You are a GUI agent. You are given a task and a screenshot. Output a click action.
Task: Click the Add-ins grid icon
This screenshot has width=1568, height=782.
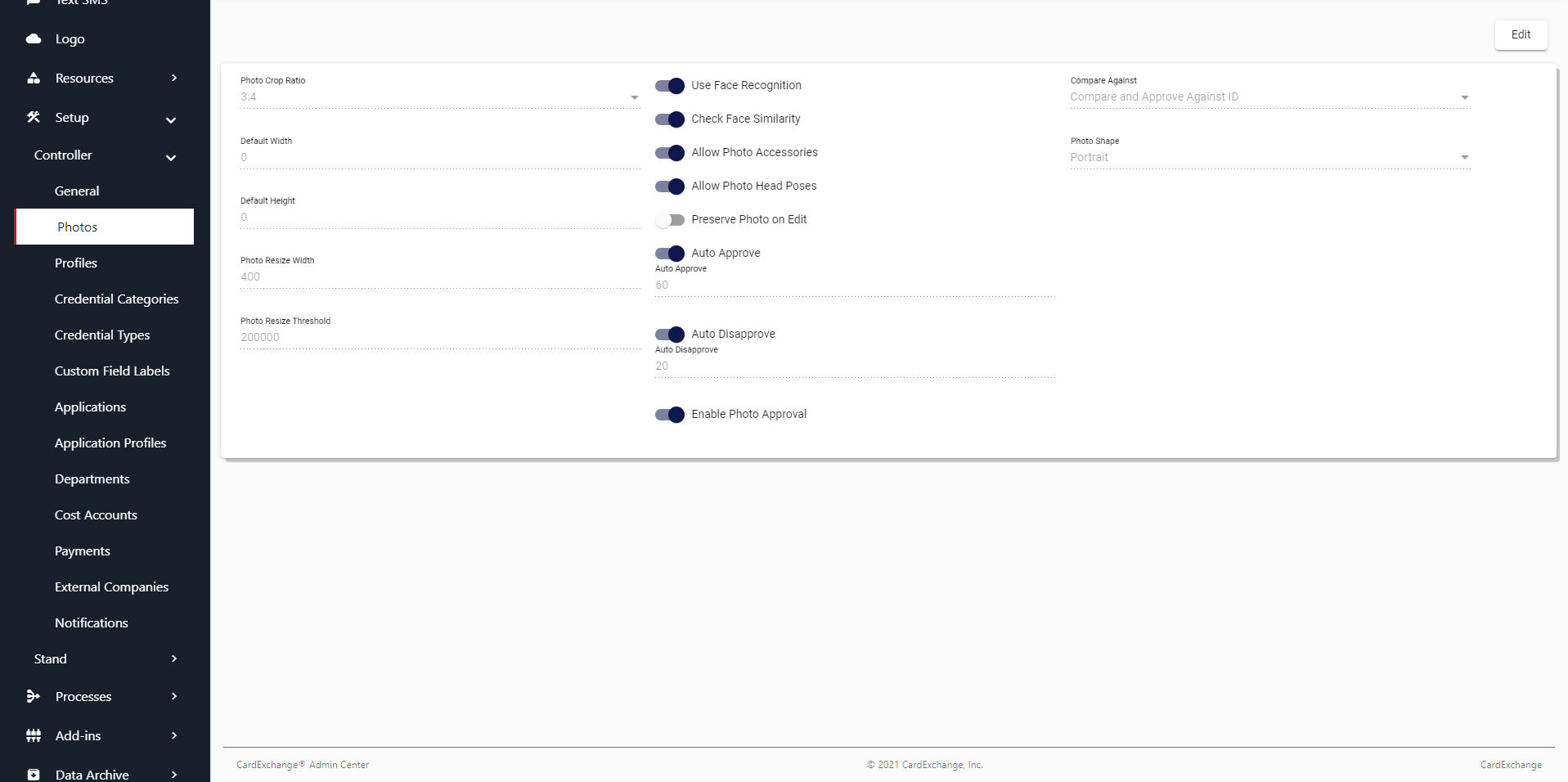click(x=34, y=736)
